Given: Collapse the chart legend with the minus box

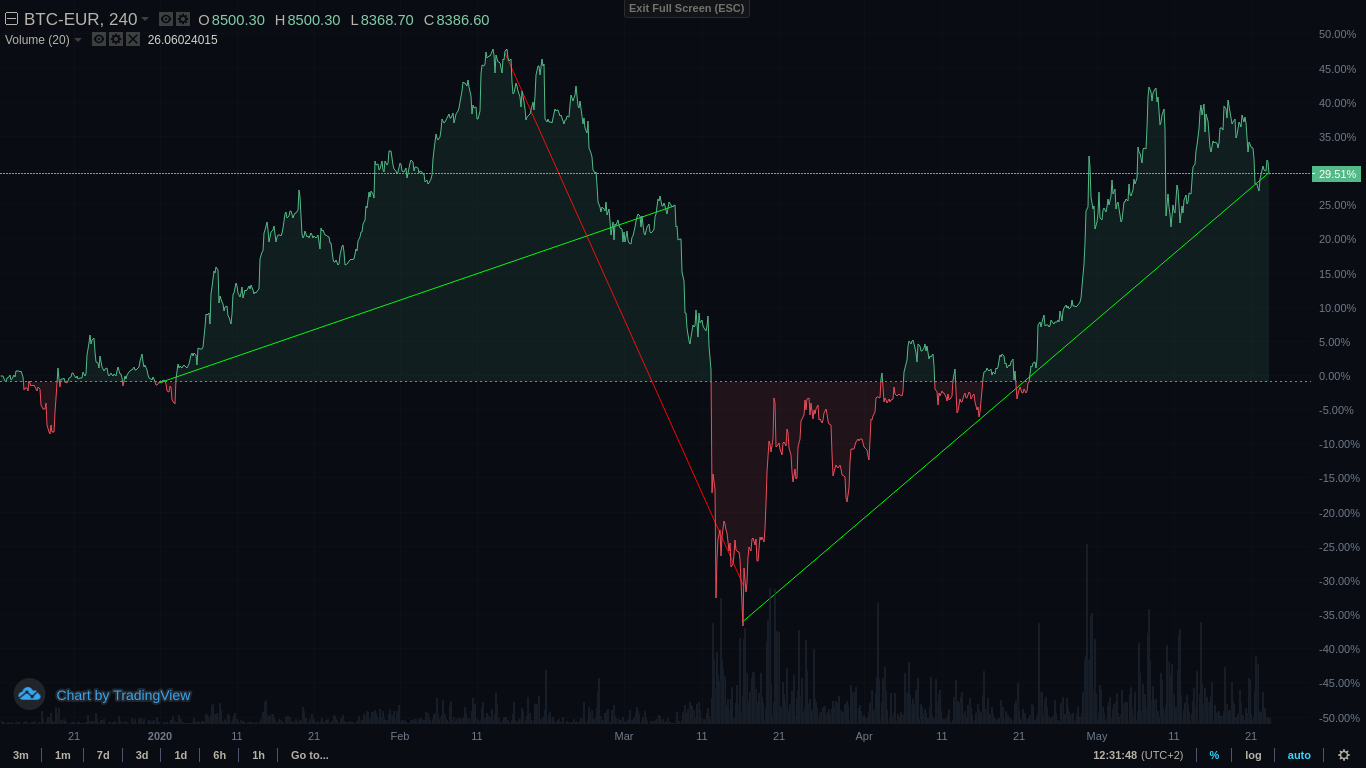Looking at the screenshot, I should click(x=12, y=19).
